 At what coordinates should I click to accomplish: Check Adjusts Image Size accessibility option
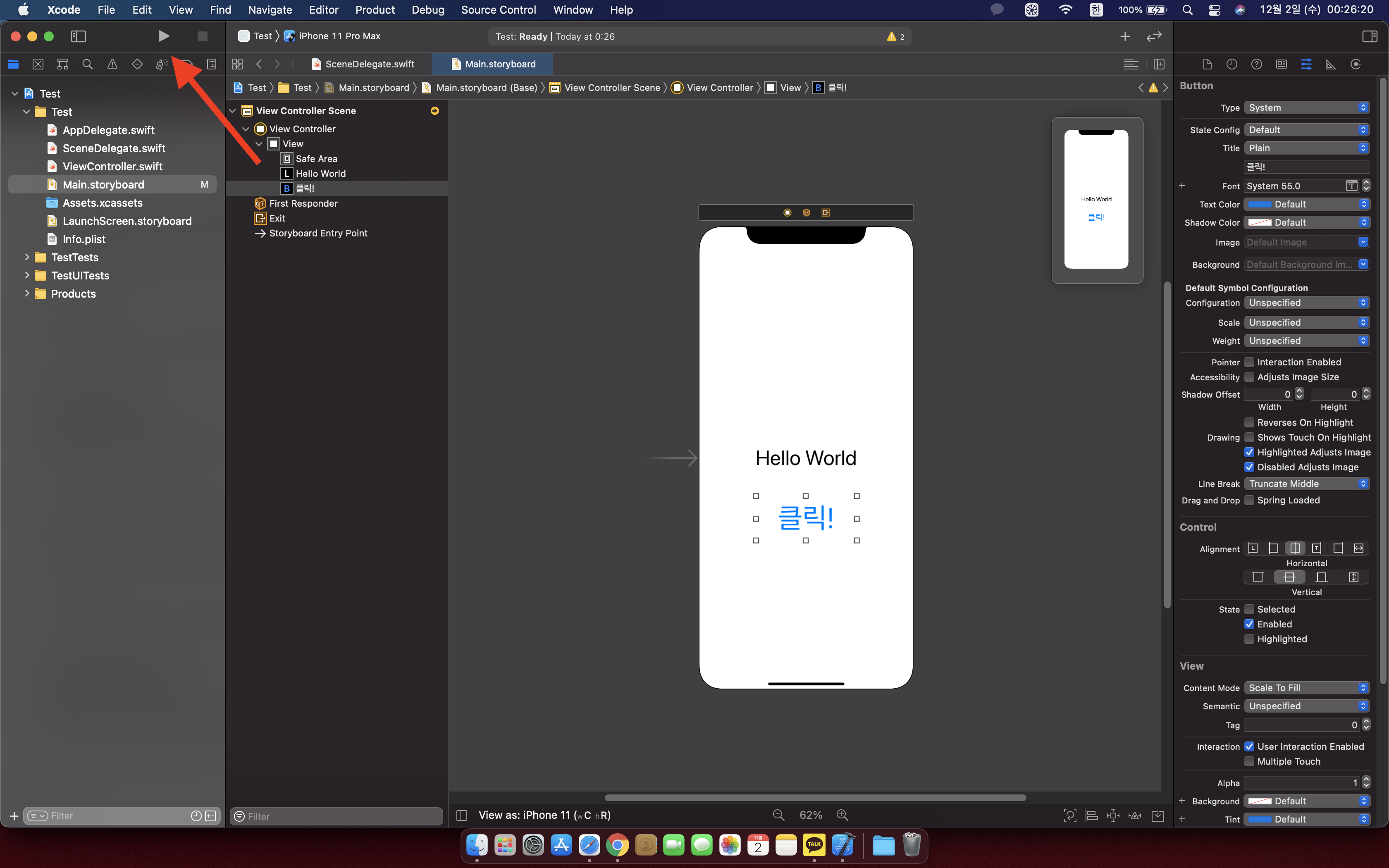1249,377
